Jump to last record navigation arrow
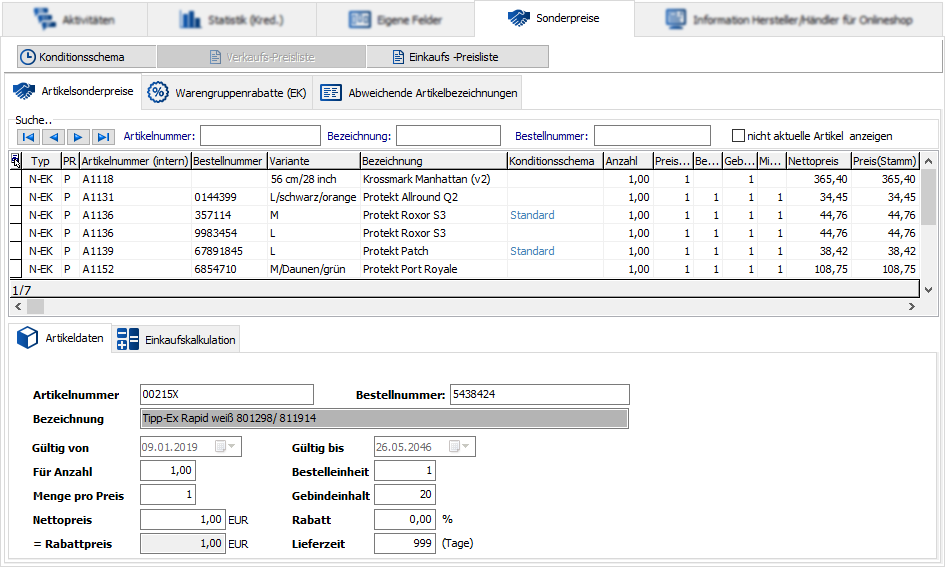Viewport: 945px width, 567px height. 103,137
